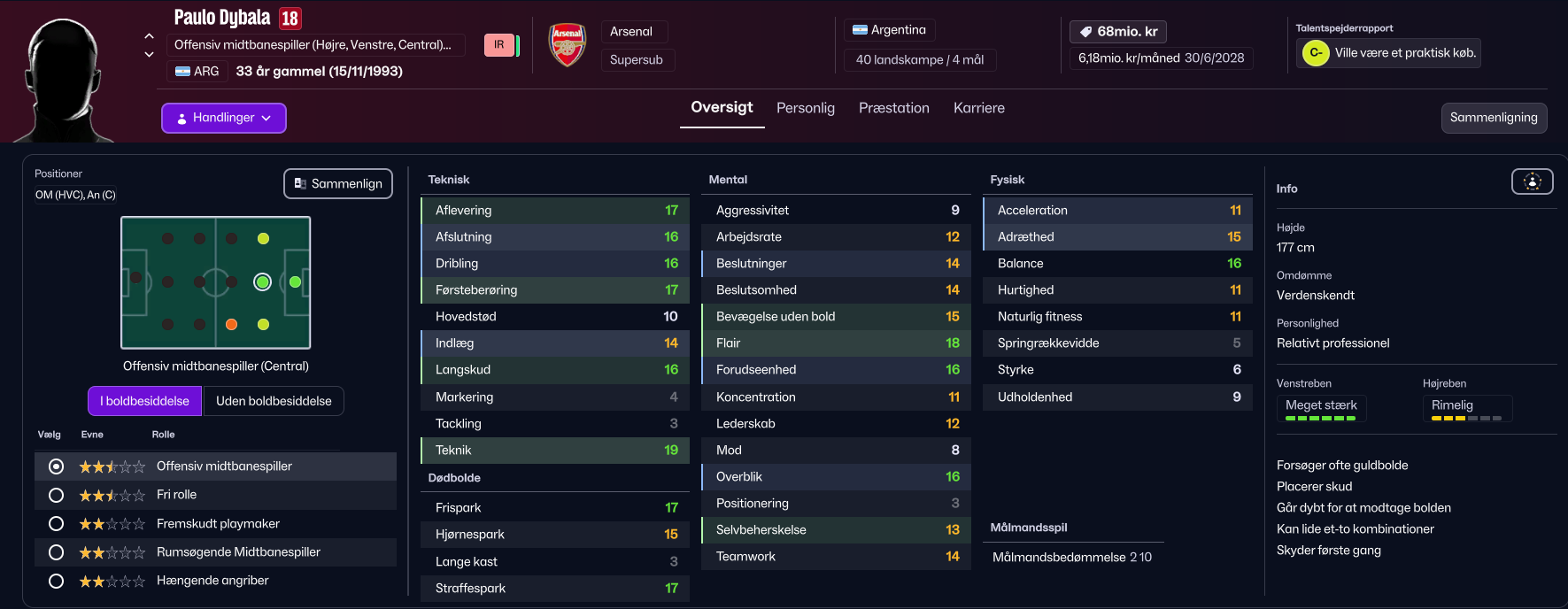
Task: Select the Fri rolle radio button
Action: coord(56,495)
